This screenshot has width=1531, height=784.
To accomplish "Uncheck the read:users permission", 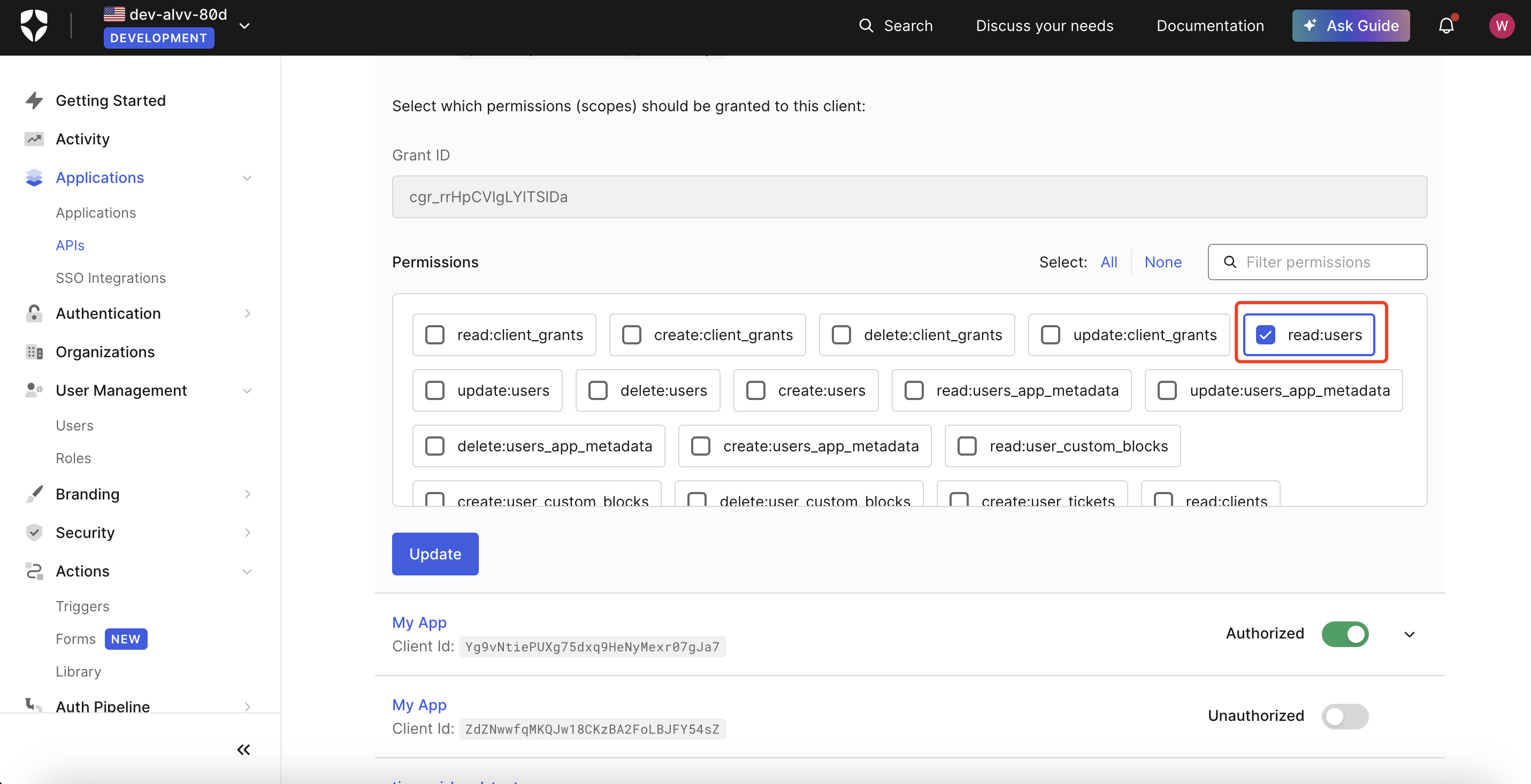I will coord(1265,335).
